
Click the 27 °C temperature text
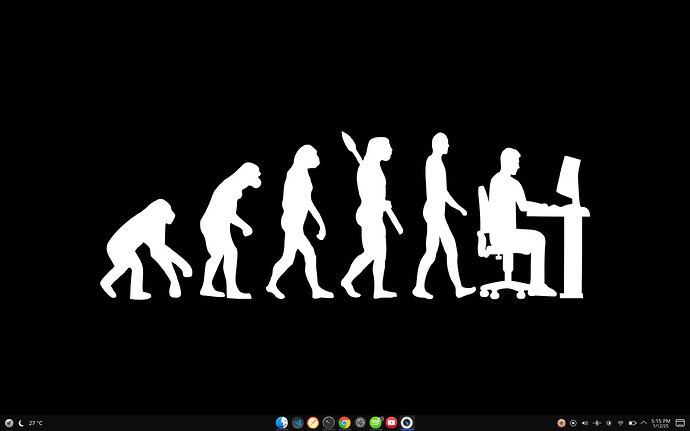point(36,423)
